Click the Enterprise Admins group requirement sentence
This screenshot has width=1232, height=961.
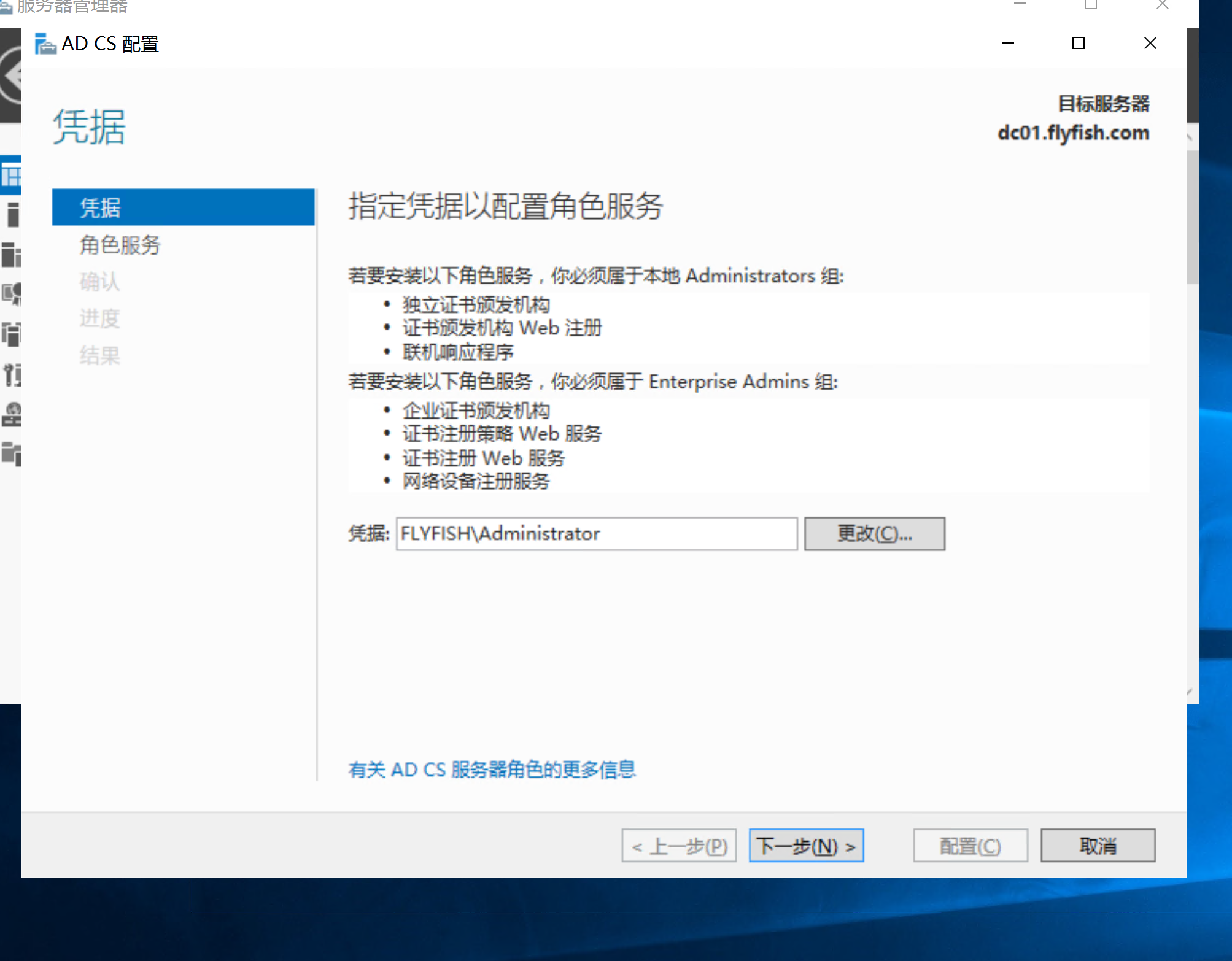click(x=593, y=381)
